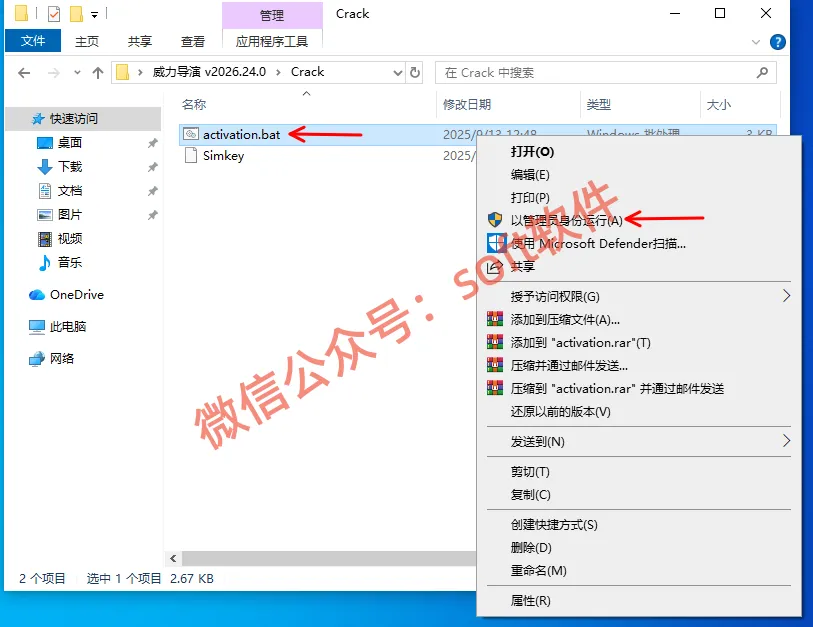813x627 pixels.
Task: Choose 以管理员身份运行(A) menu item
Action: 639,220
